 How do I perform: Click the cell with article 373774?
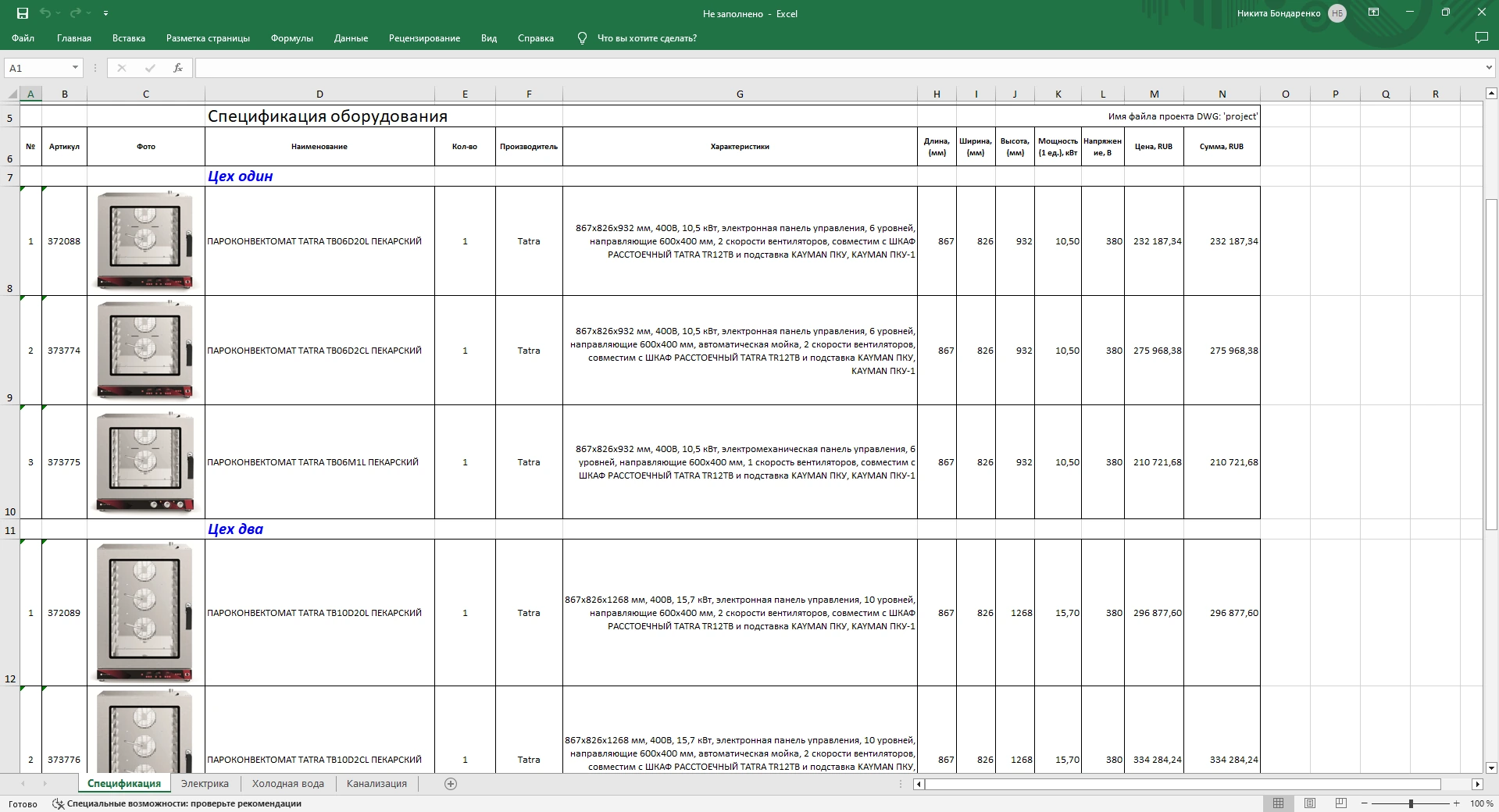(x=64, y=351)
